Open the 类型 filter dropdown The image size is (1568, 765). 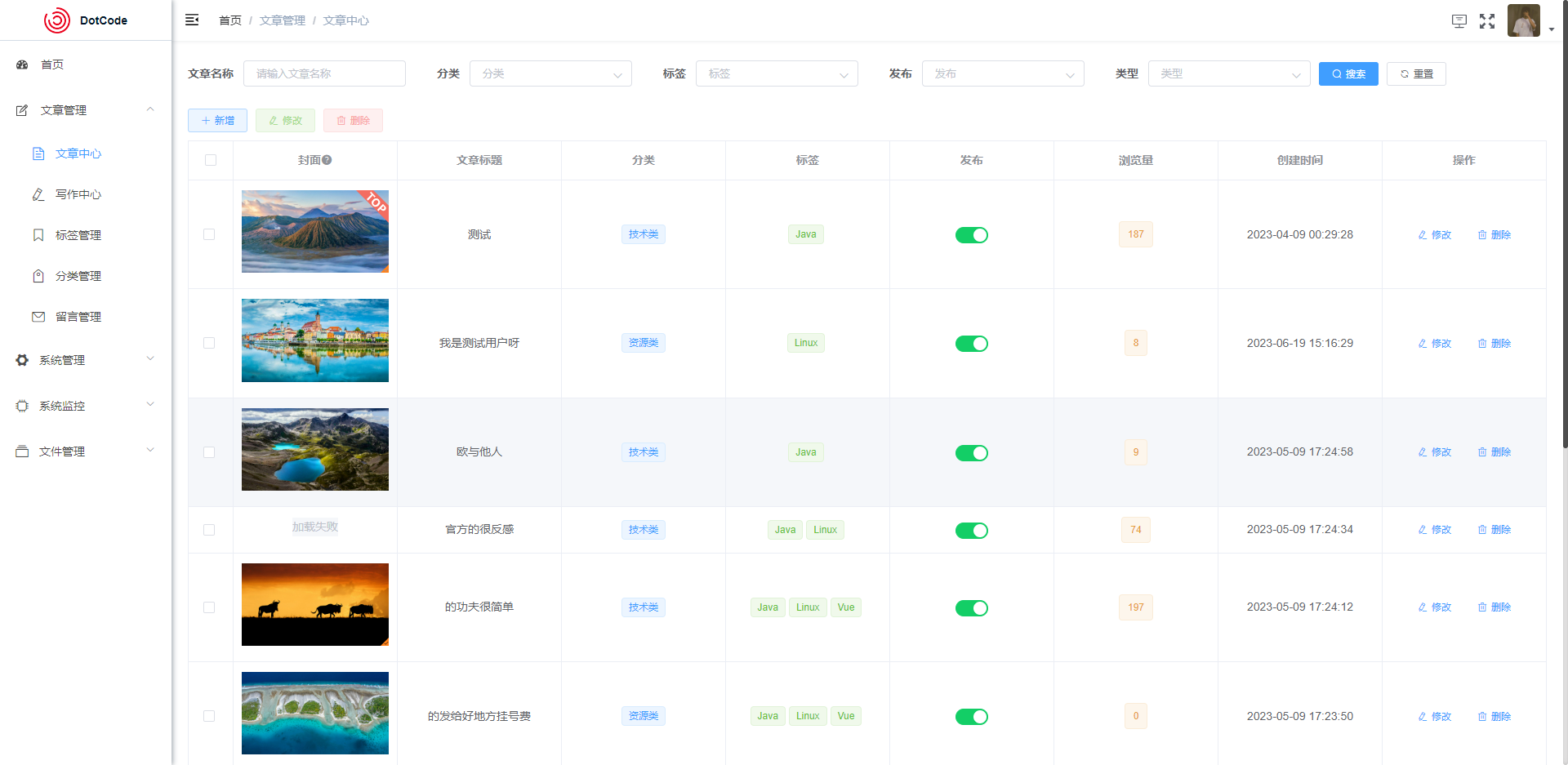[1228, 73]
